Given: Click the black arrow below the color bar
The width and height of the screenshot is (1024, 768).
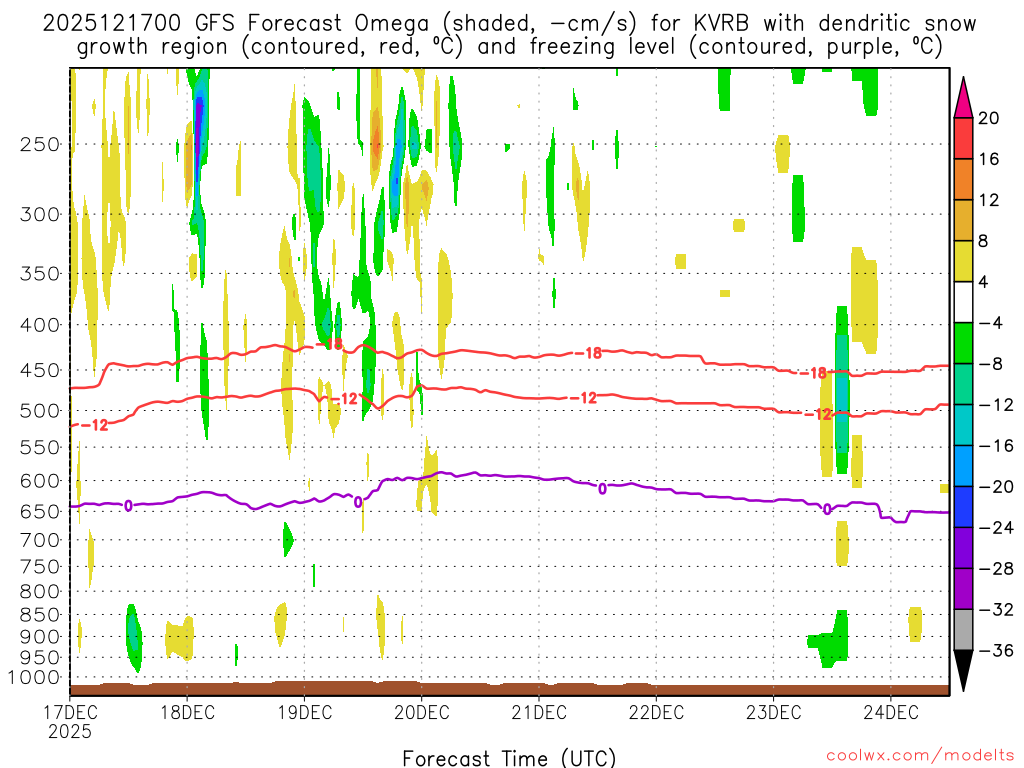Looking at the screenshot, I should coord(964,672).
